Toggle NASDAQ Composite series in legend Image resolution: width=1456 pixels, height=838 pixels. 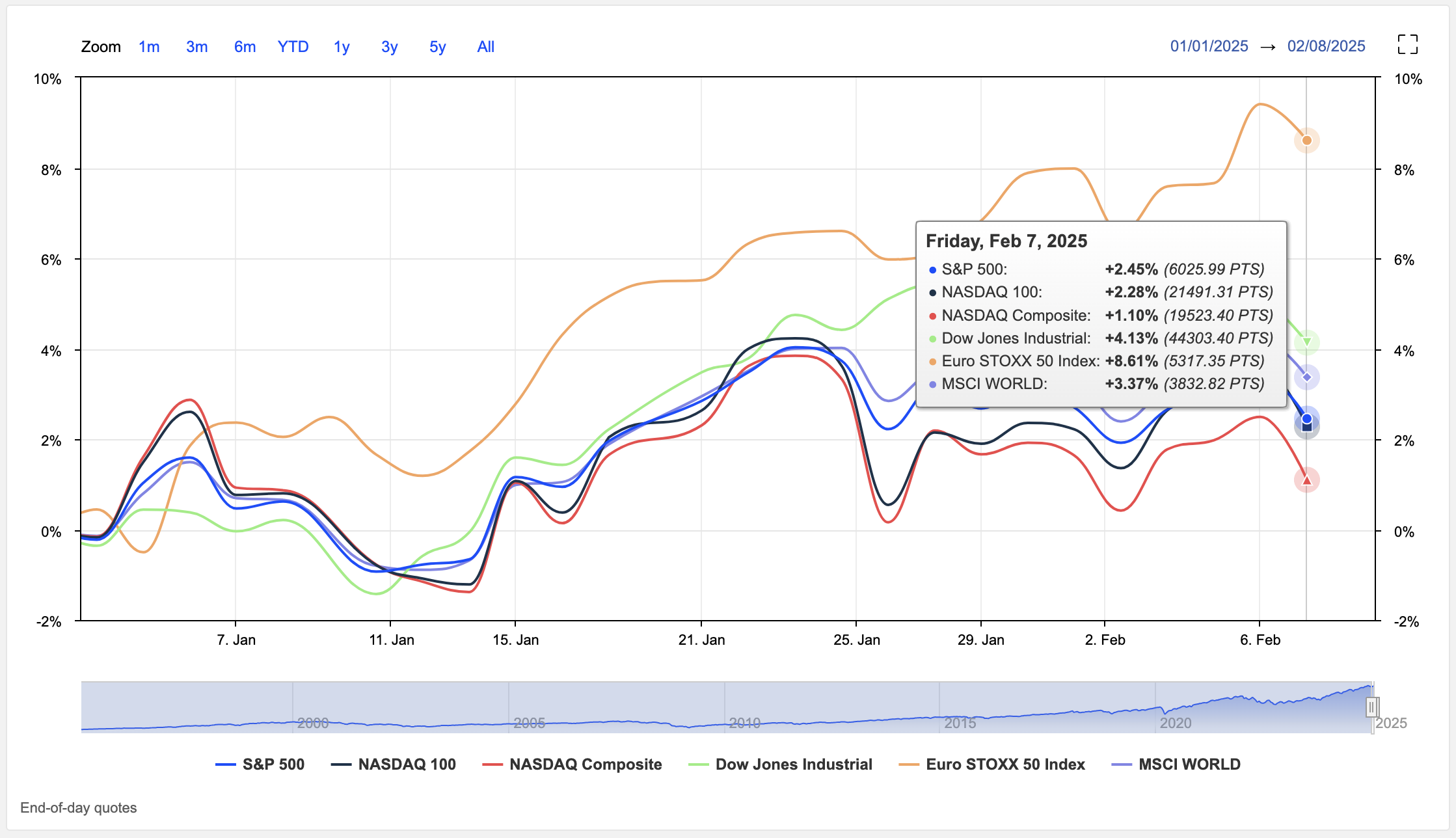pos(572,764)
